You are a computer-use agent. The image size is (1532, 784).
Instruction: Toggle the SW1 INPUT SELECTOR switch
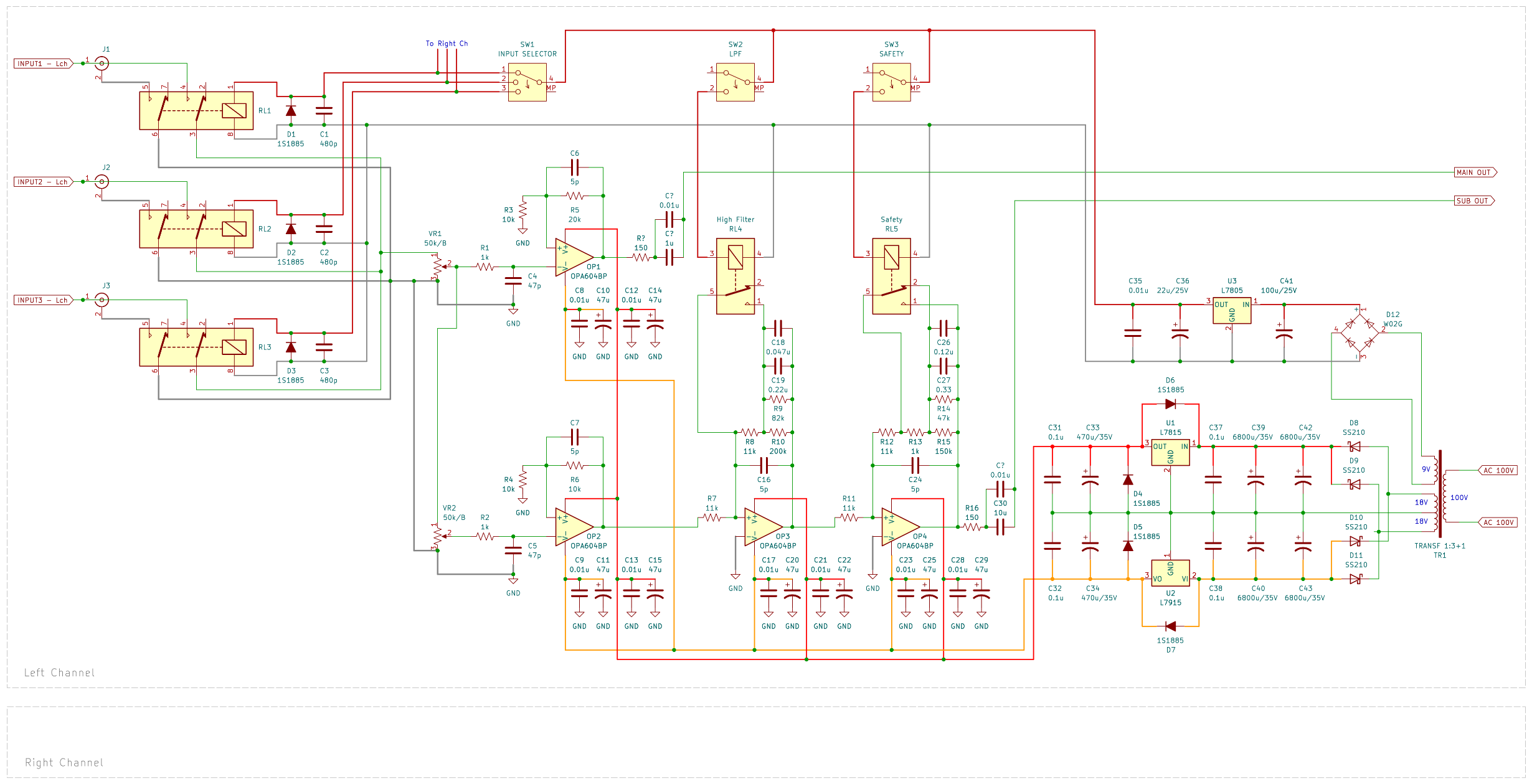click(527, 82)
